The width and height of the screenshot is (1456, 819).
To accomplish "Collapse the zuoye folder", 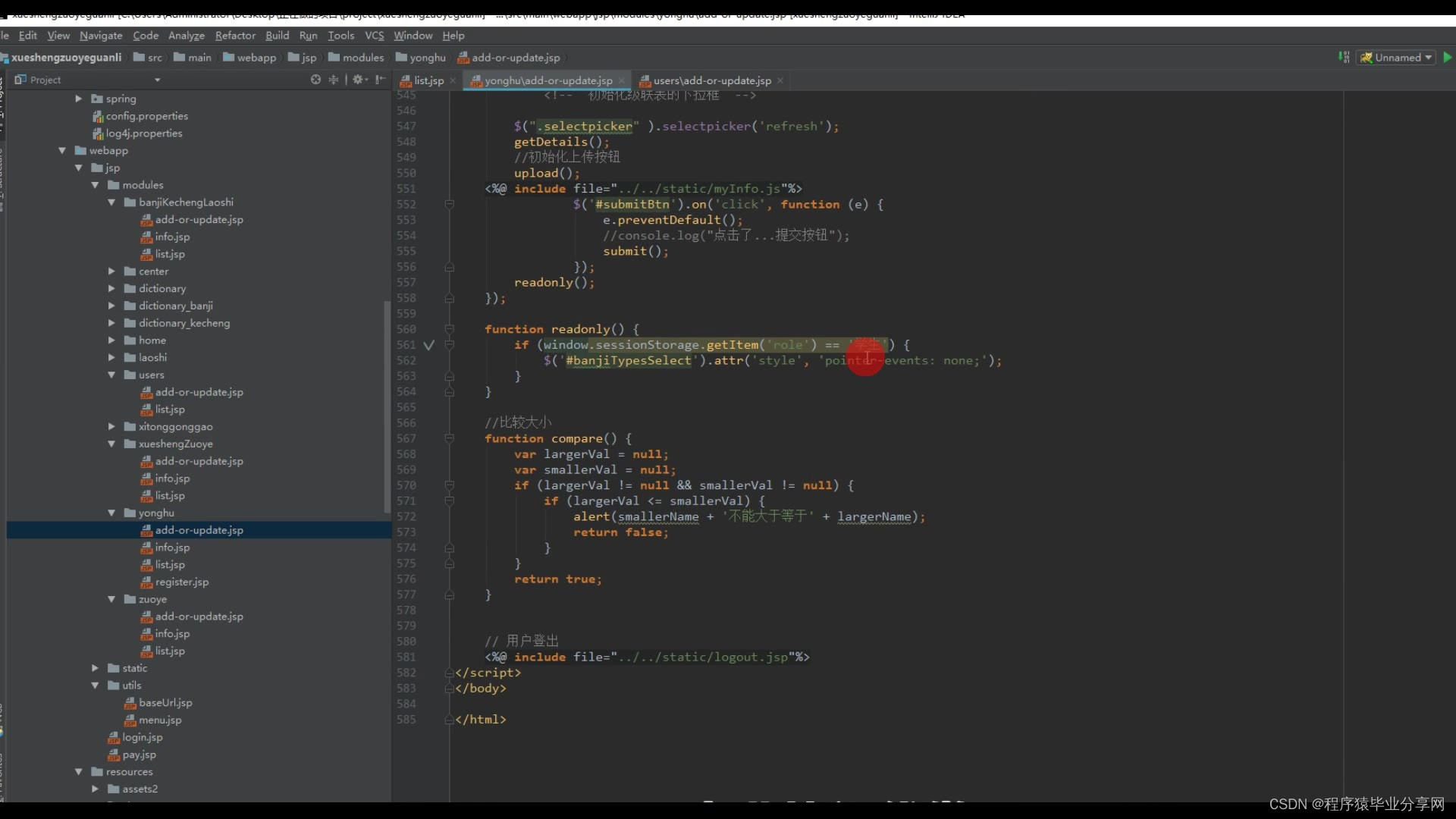I will (x=111, y=600).
